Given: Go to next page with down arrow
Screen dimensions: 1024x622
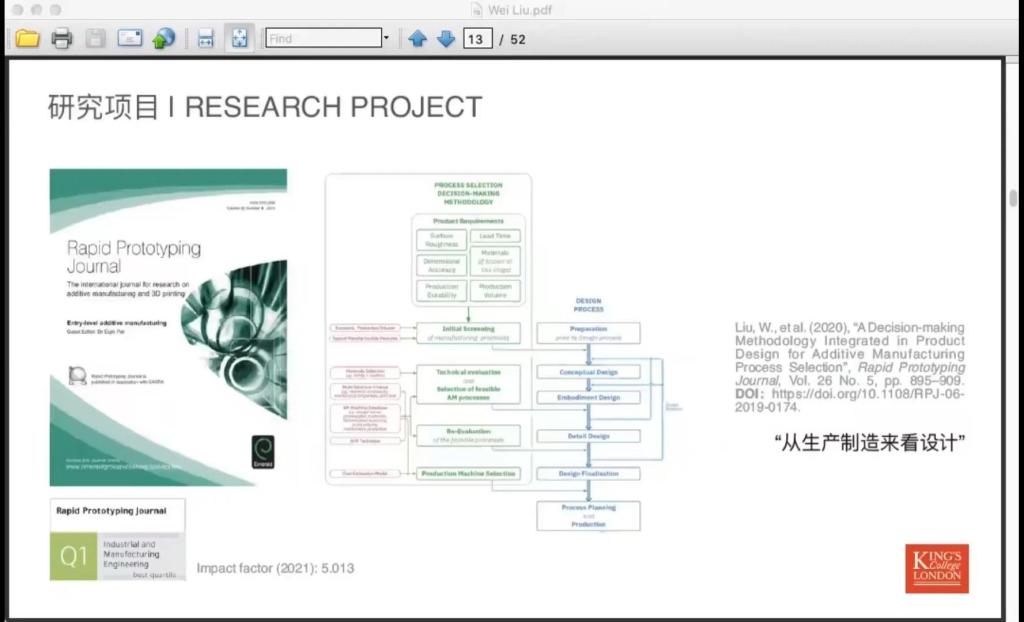Looking at the screenshot, I should [446, 39].
